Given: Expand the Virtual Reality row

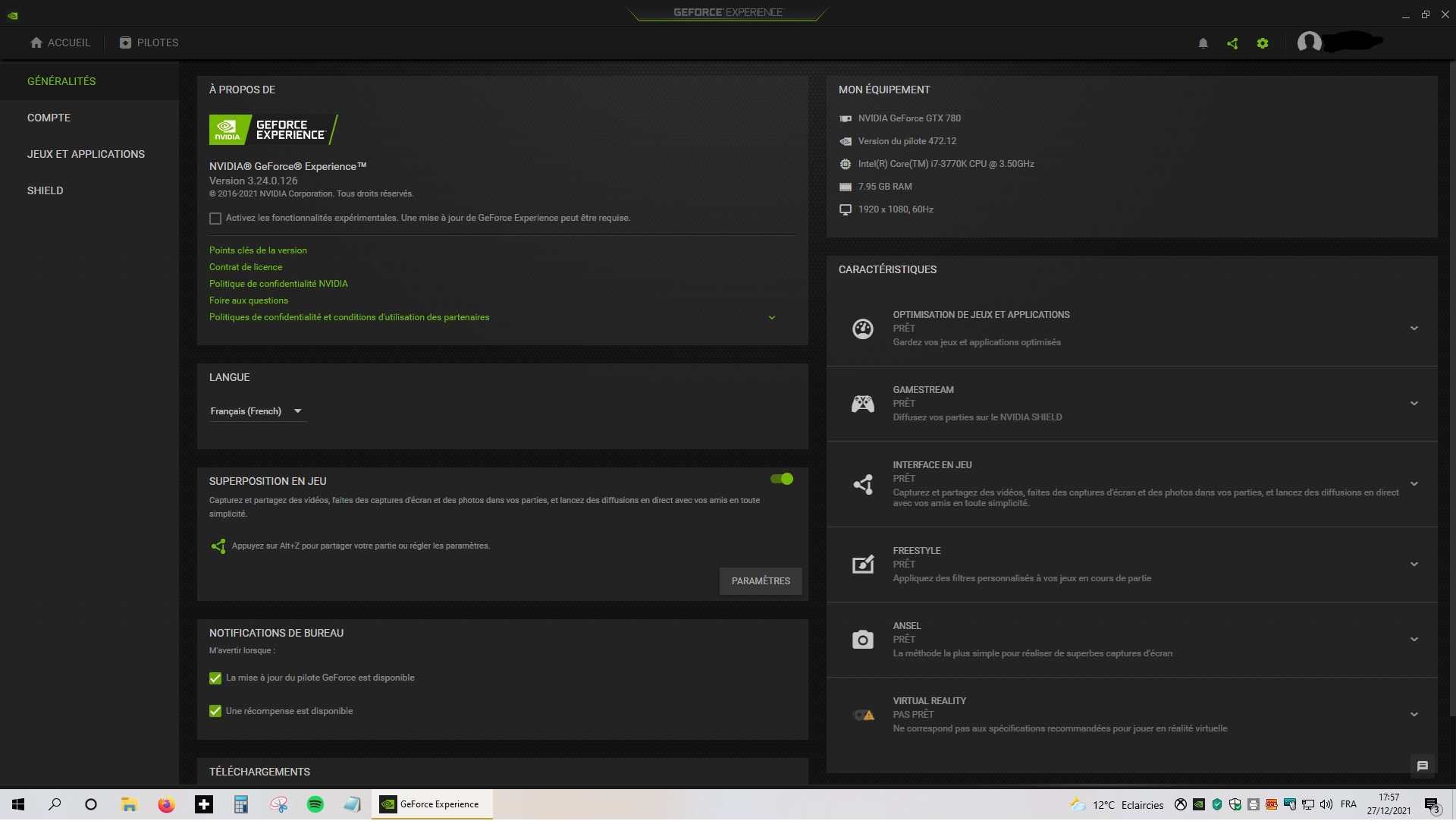Looking at the screenshot, I should pyautogui.click(x=1414, y=715).
